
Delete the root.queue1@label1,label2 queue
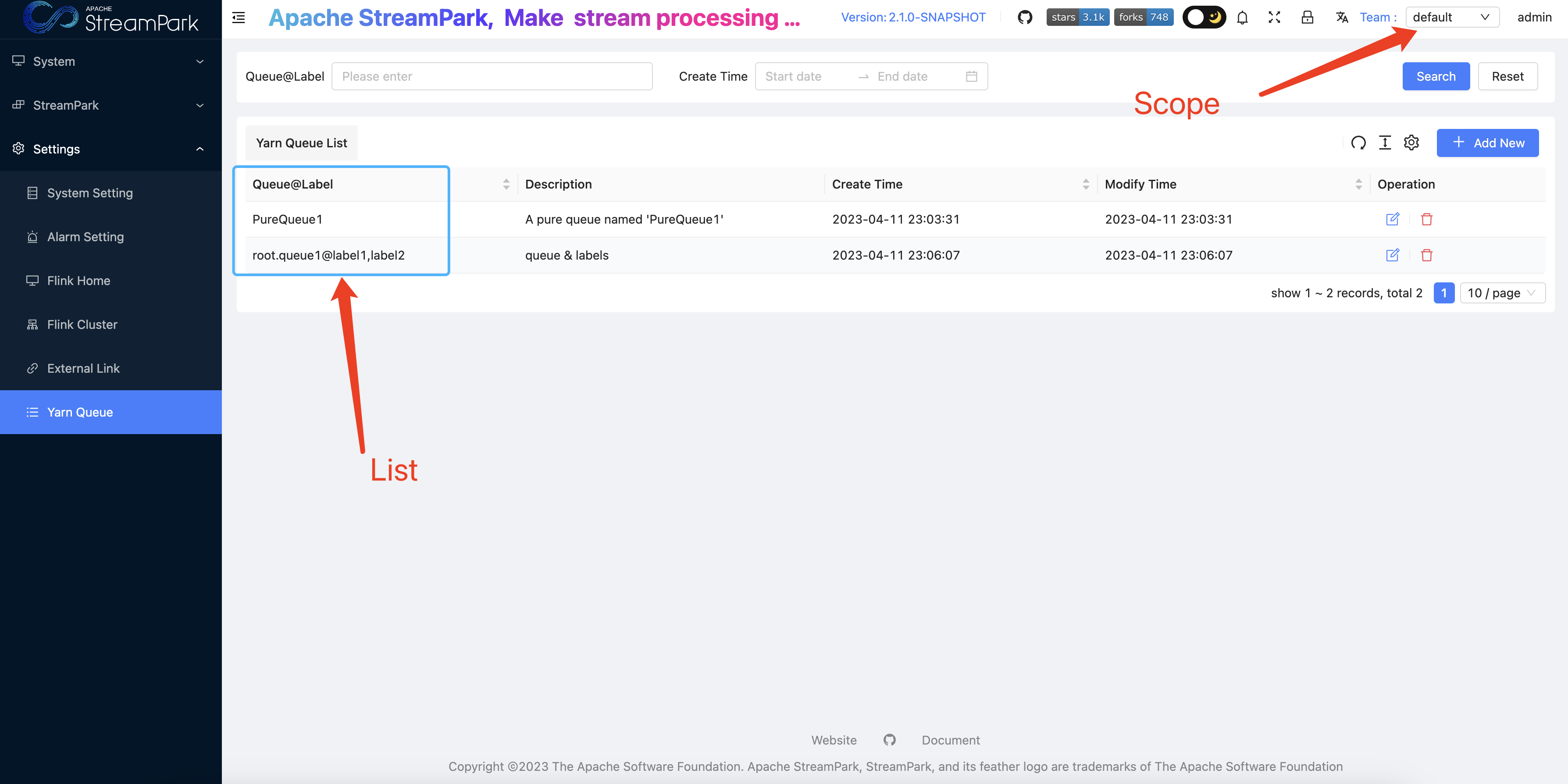(1427, 256)
